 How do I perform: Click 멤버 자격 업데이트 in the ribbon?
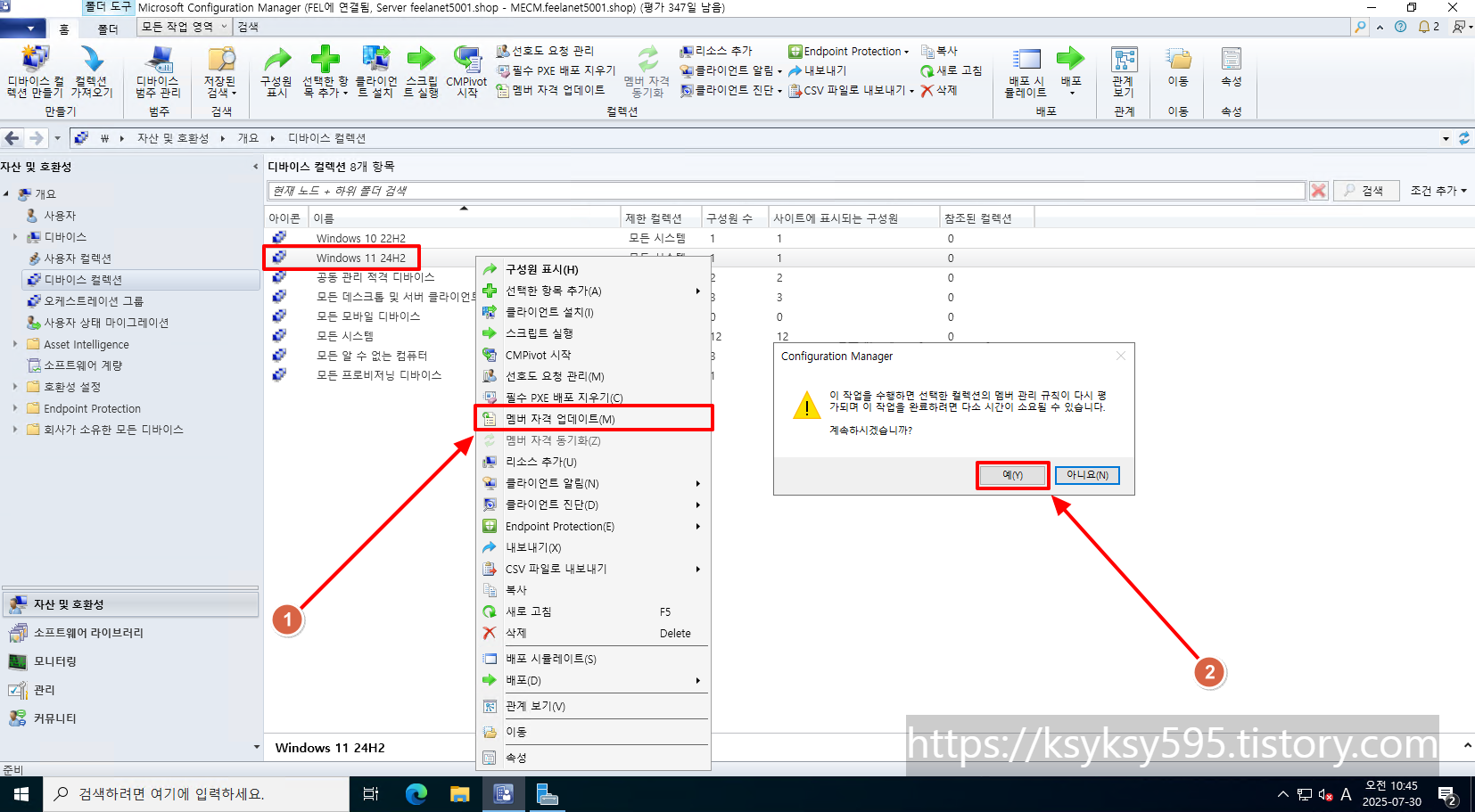(550, 90)
